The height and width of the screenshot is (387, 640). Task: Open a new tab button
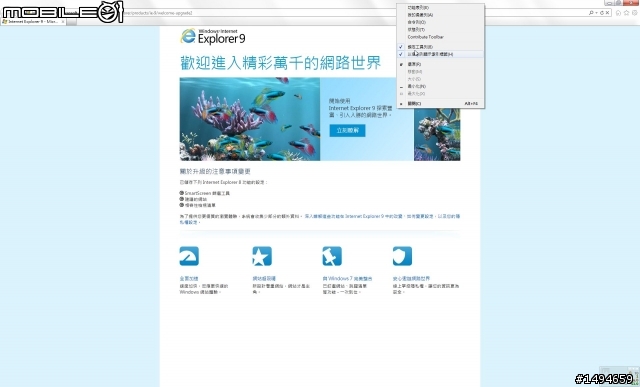tap(71, 22)
